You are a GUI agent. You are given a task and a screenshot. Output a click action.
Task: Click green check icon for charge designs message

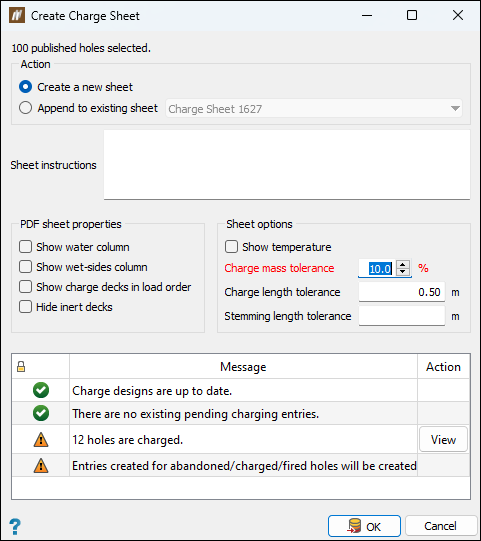41,390
